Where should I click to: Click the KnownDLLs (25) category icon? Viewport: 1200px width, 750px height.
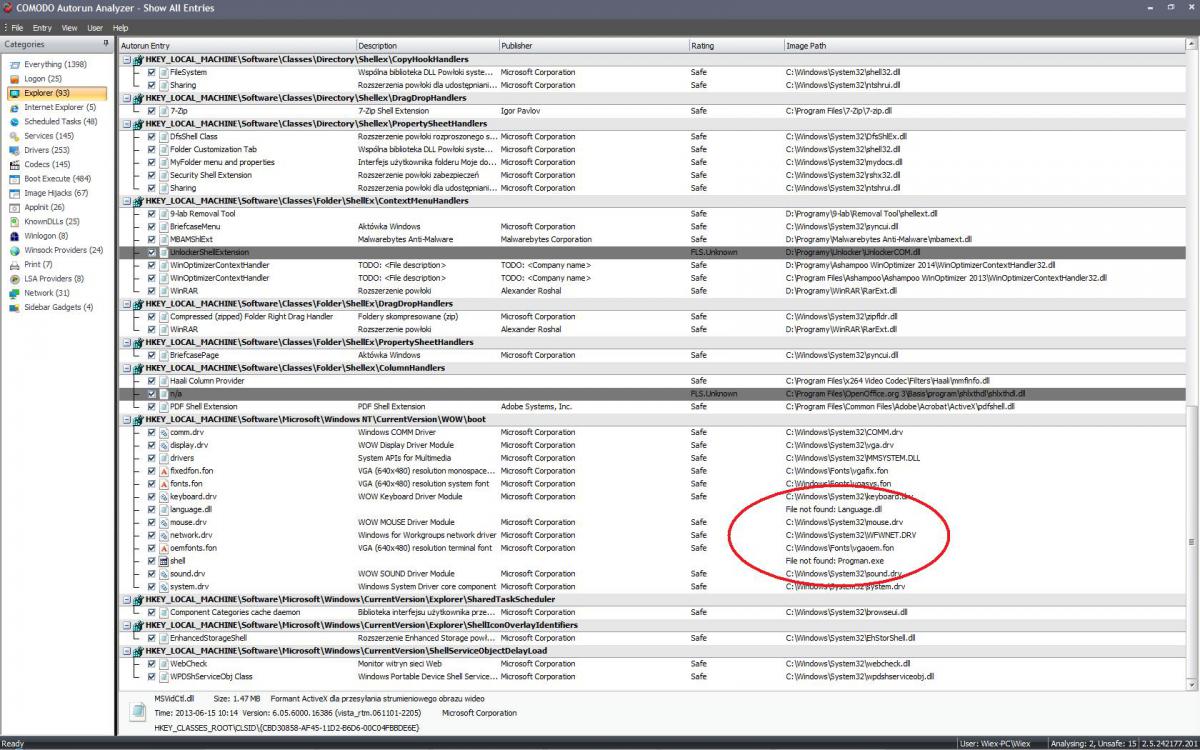click(14, 222)
